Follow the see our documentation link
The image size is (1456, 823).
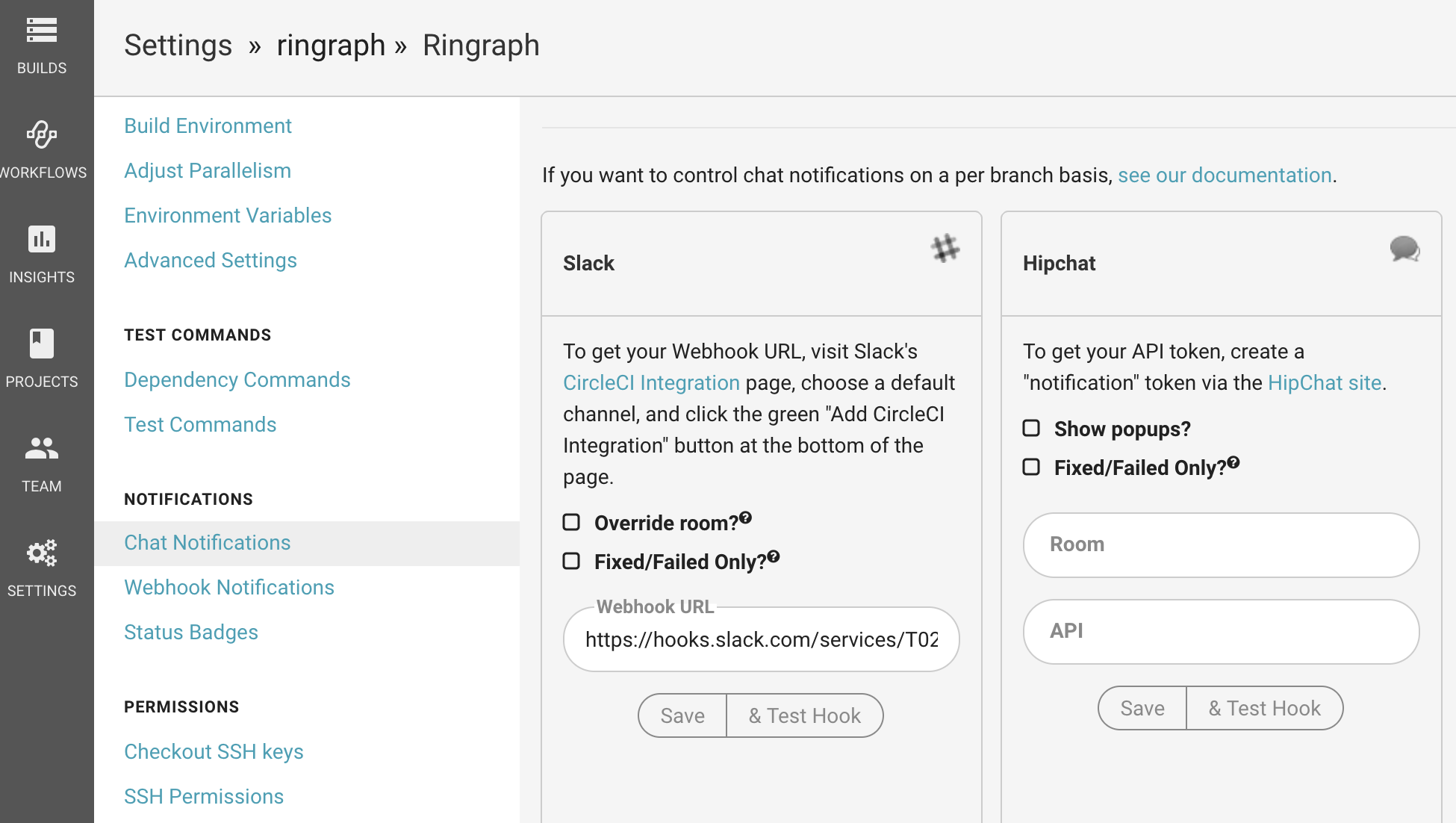tap(1225, 175)
